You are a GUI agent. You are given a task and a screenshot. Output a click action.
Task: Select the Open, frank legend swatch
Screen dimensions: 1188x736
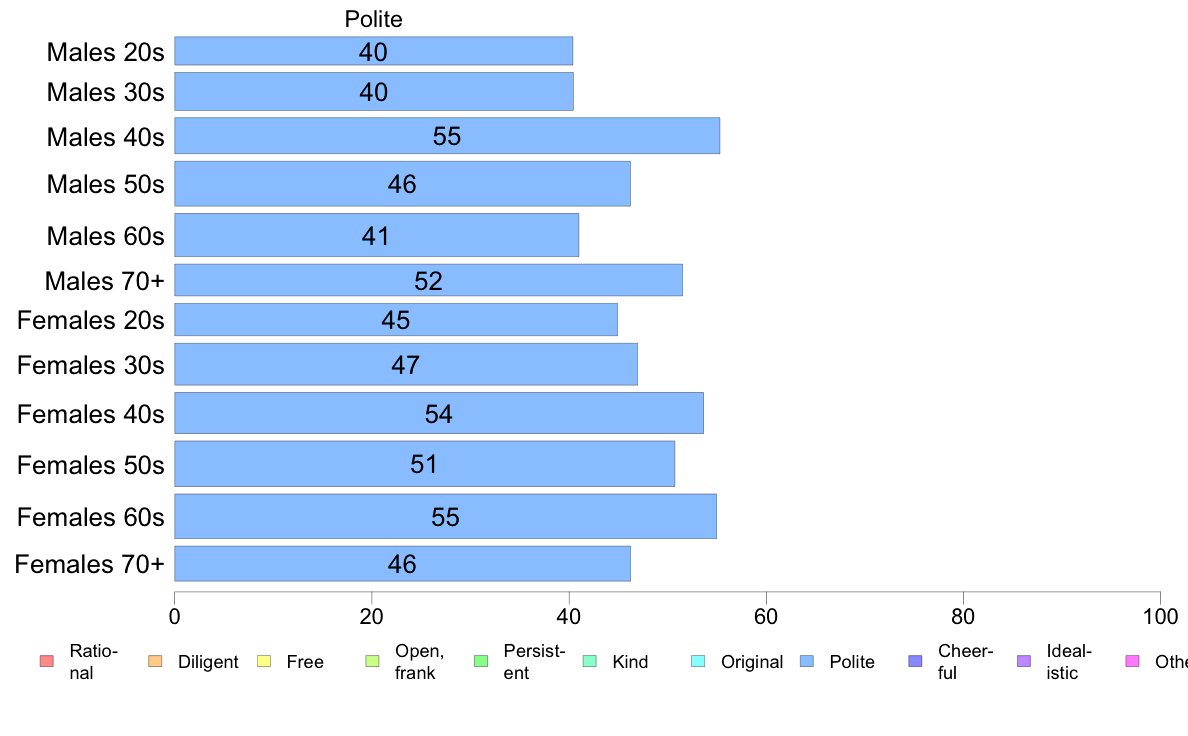click(372, 661)
